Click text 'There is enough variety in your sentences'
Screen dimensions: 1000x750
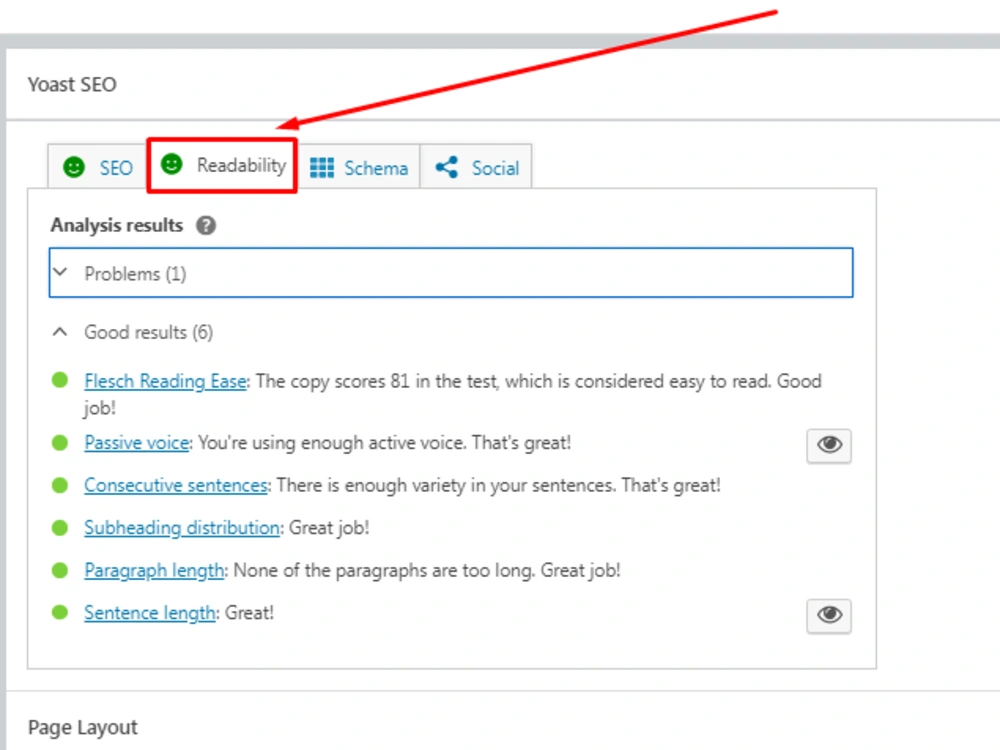446,485
